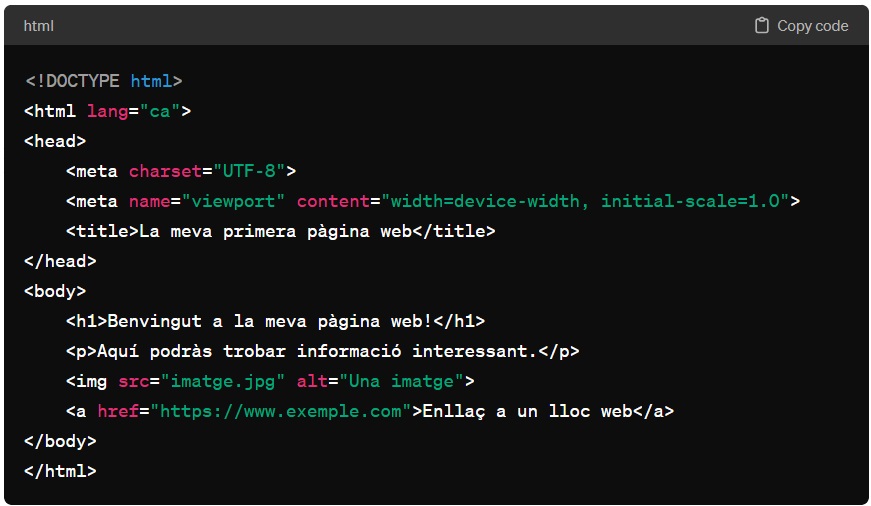Click the html language label in header
The width and height of the screenshot is (871, 506).
[x=39, y=26]
